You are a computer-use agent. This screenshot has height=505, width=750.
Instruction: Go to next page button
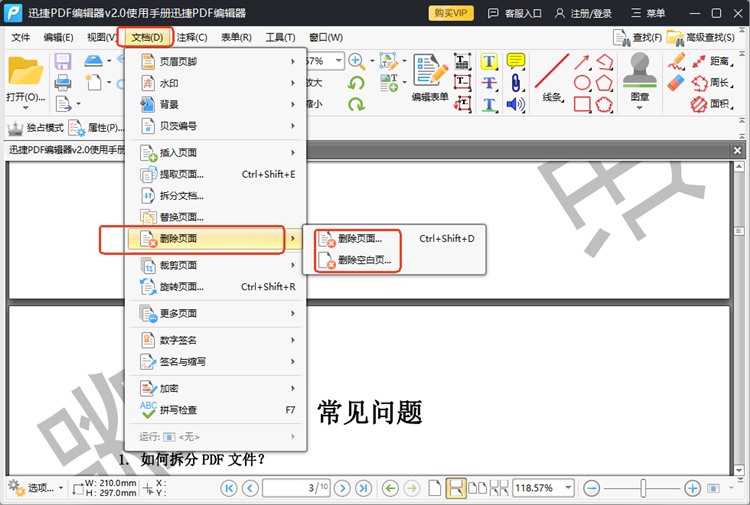point(342,488)
